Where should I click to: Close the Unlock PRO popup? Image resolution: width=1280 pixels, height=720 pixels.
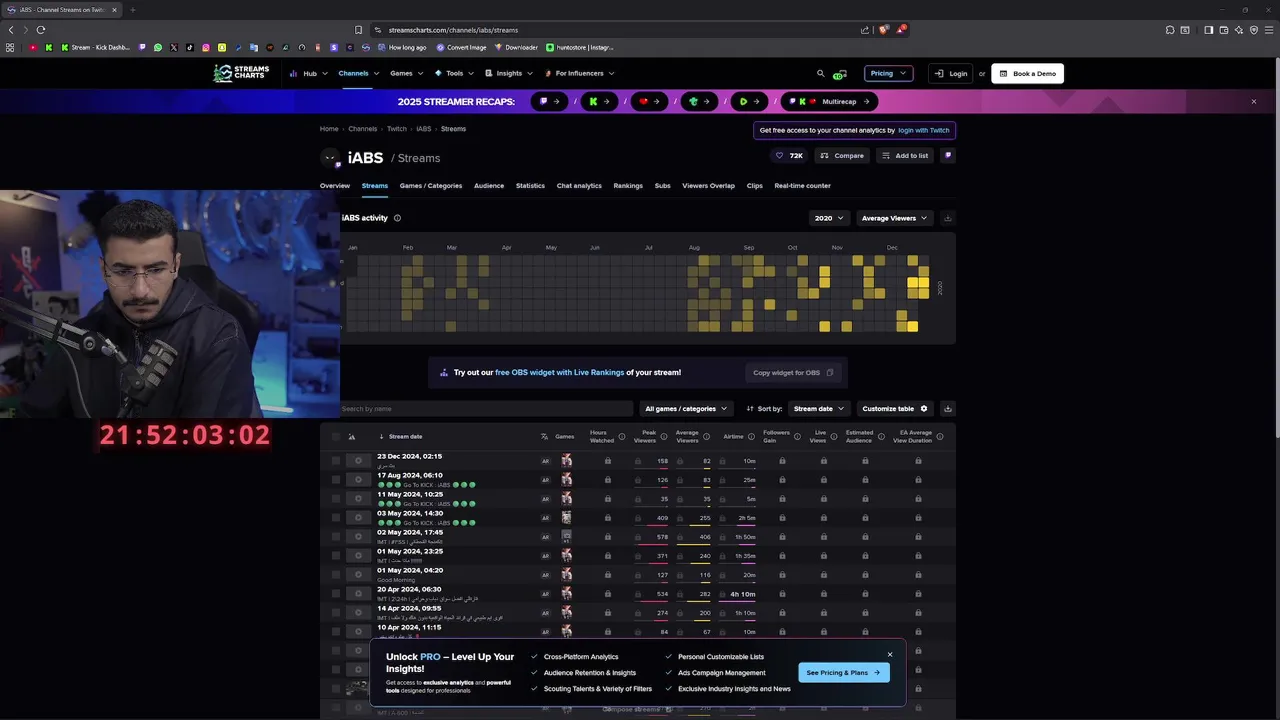889,655
